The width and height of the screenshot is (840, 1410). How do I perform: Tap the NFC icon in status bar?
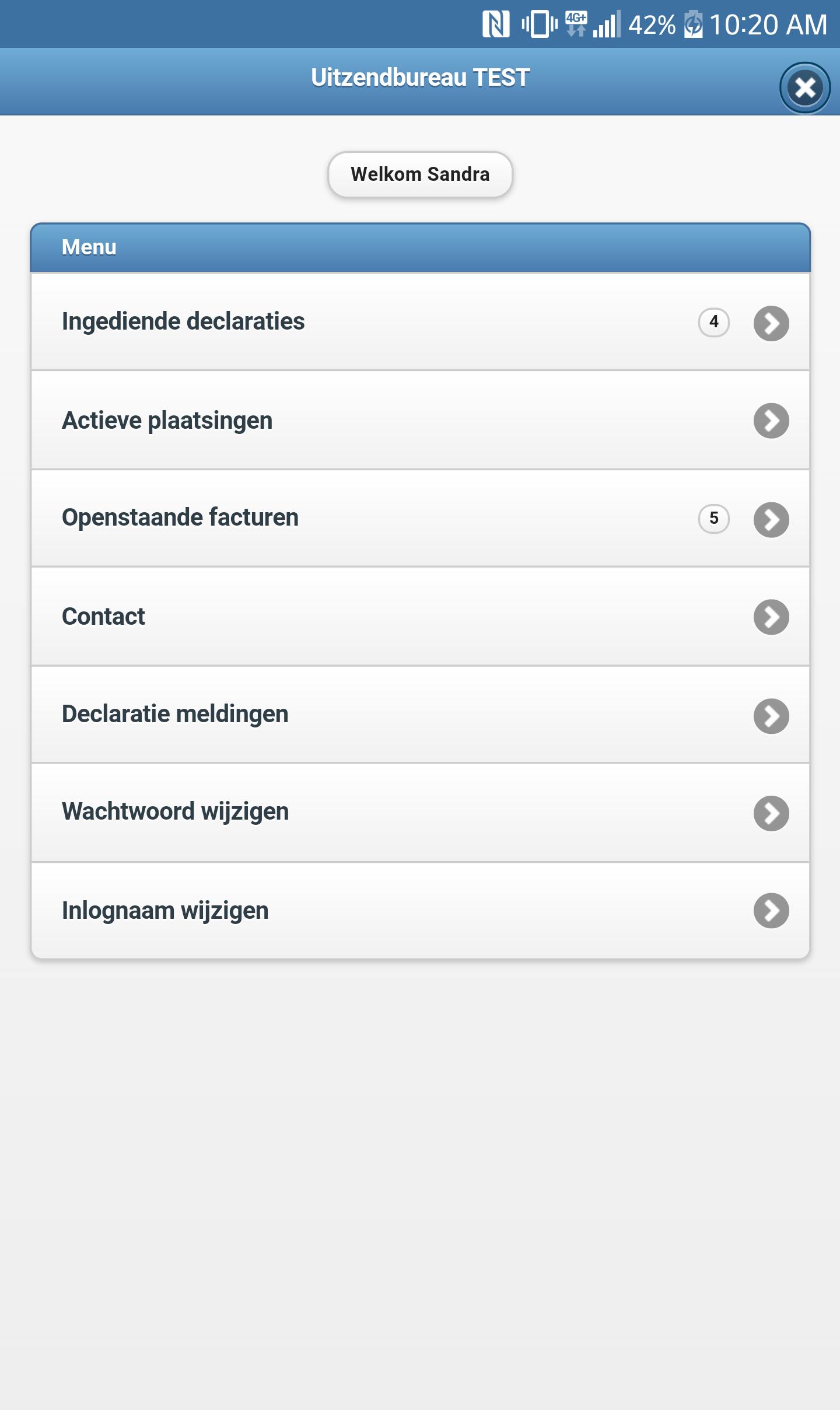point(496,25)
